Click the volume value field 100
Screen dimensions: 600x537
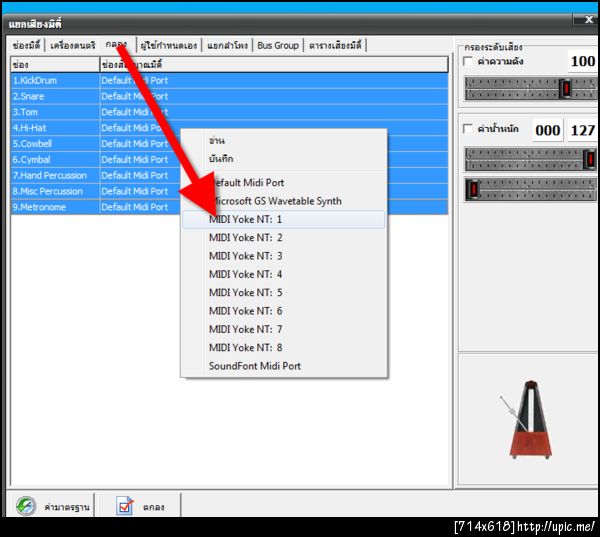(x=583, y=61)
